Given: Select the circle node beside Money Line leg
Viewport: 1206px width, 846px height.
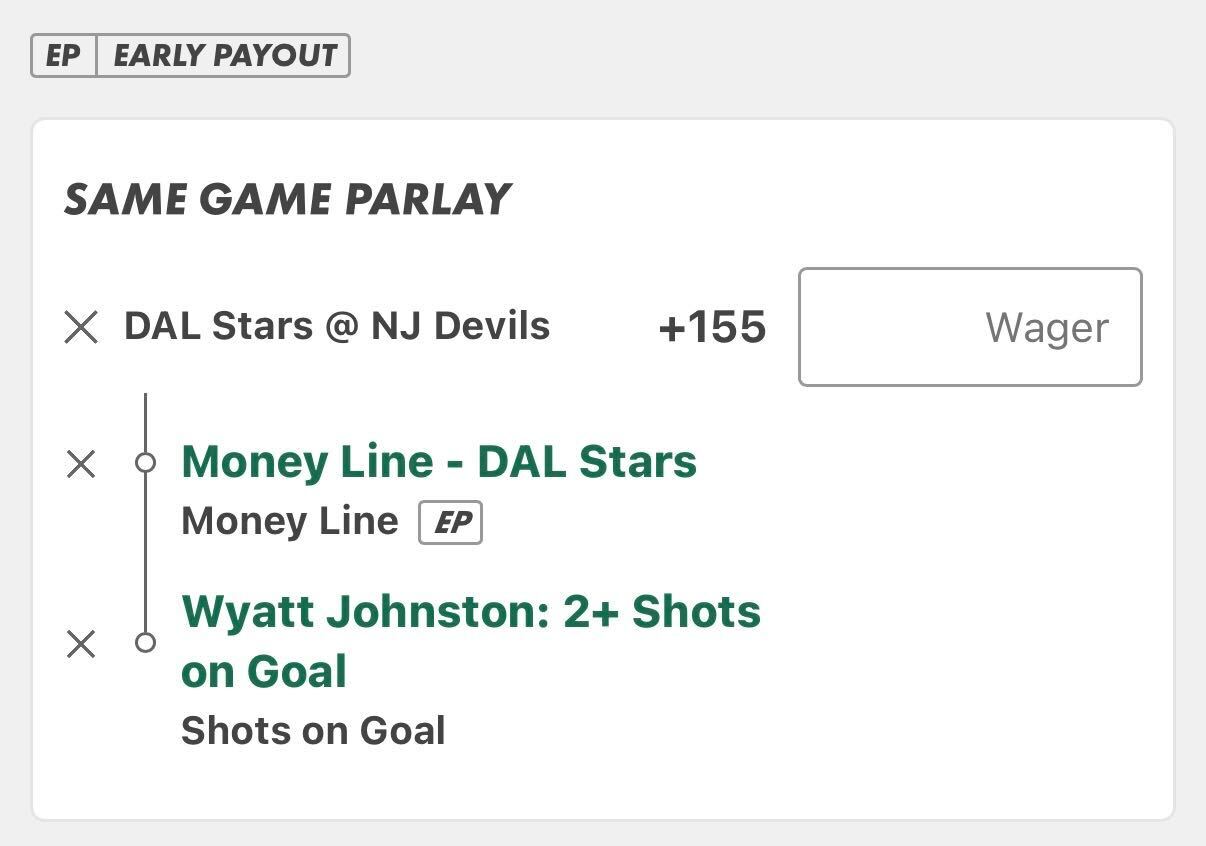Looking at the screenshot, I should (x=146, y=463).
